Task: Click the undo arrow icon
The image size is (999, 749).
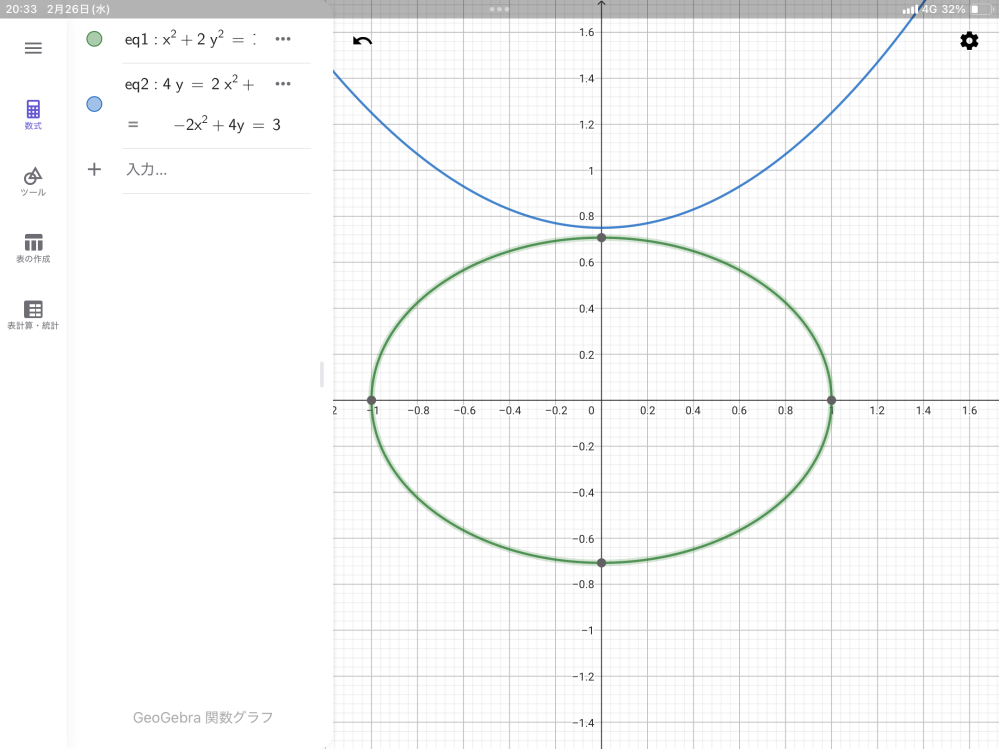Action: (362, 41)
